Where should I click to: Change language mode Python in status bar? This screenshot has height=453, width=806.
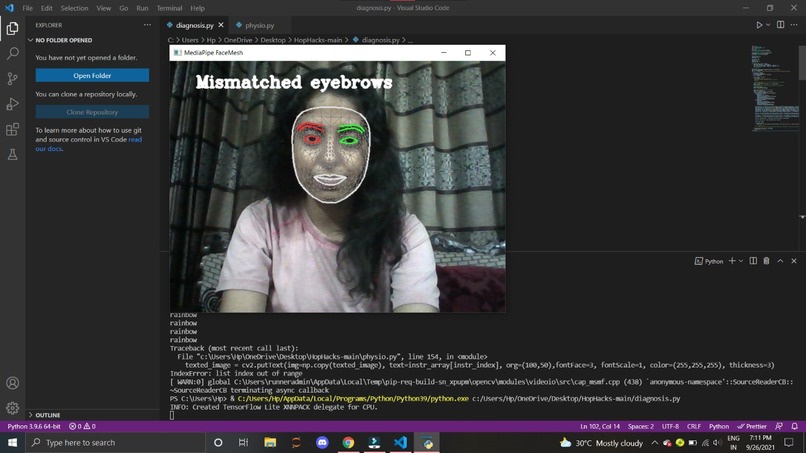[719, 426]
